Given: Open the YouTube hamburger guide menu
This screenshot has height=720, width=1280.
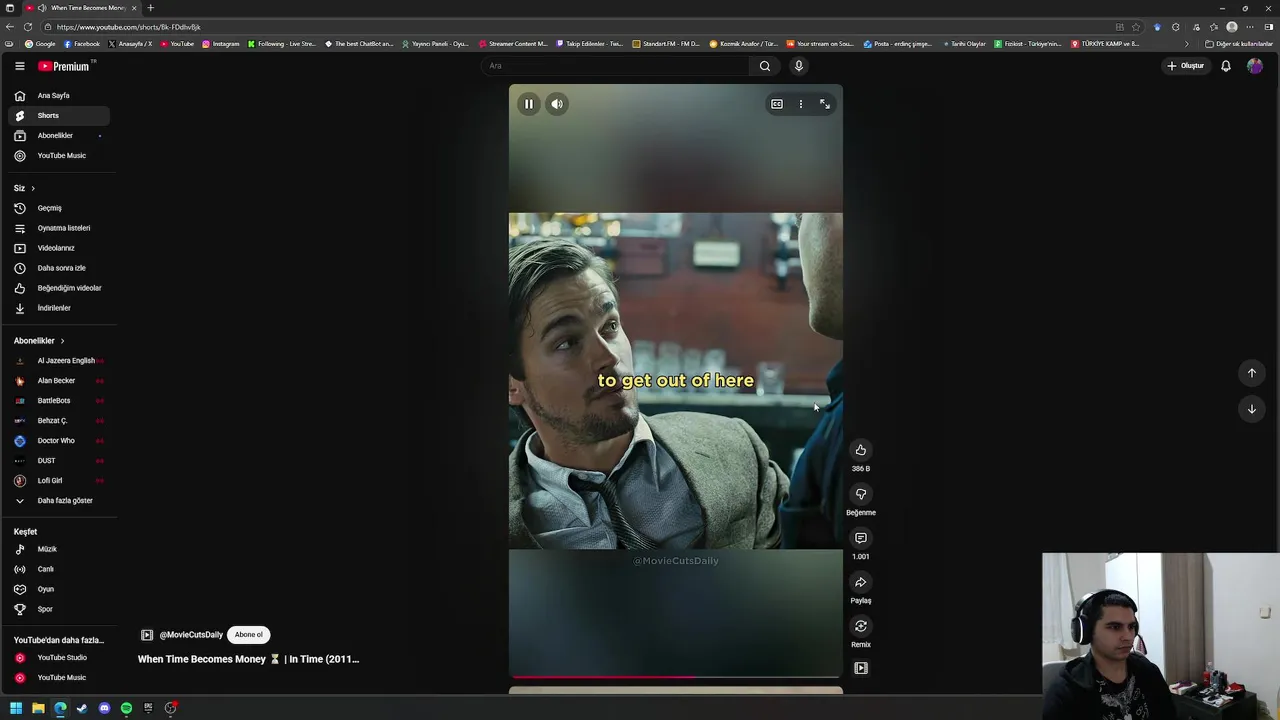Looking at the screenshot, I should [19, 66].
